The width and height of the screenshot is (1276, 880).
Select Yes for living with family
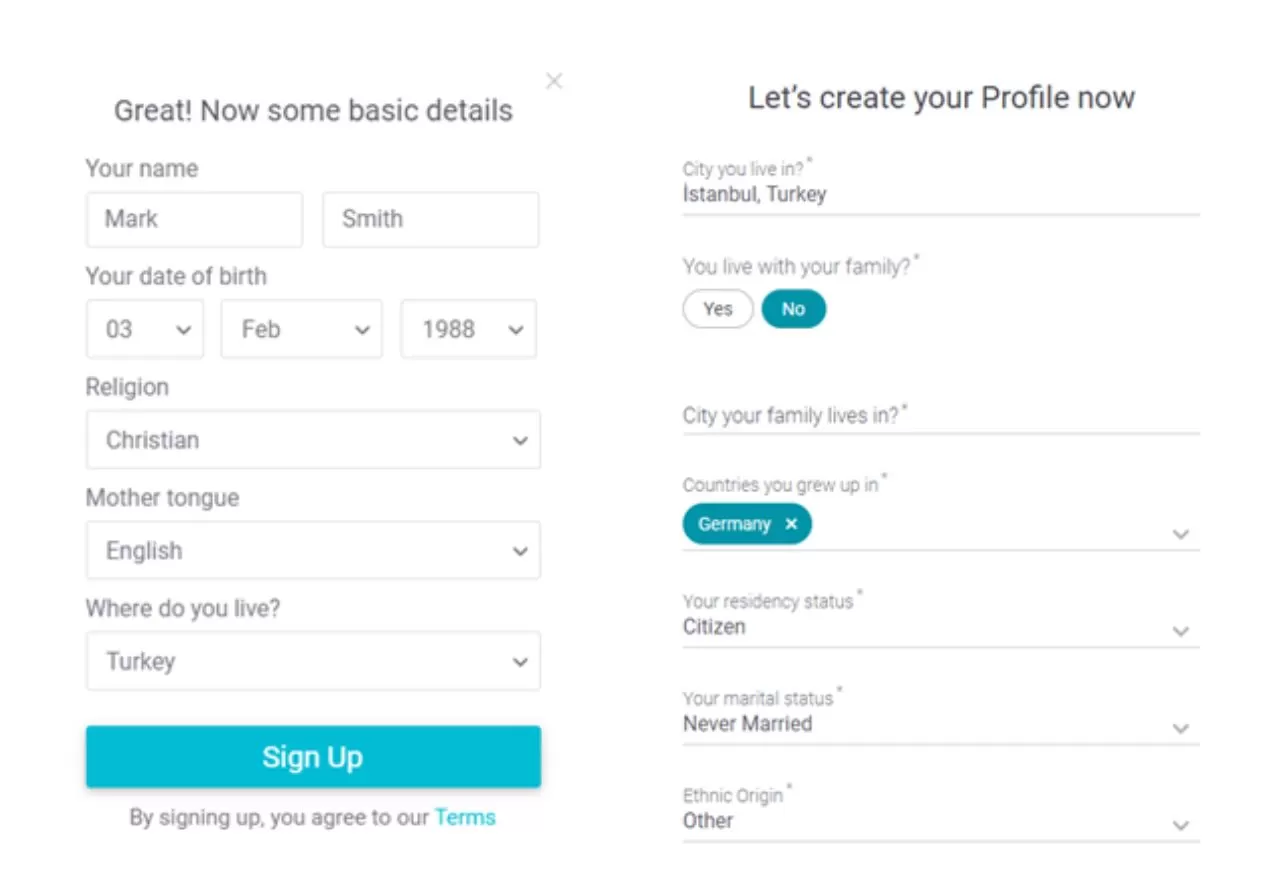point(717,309)
